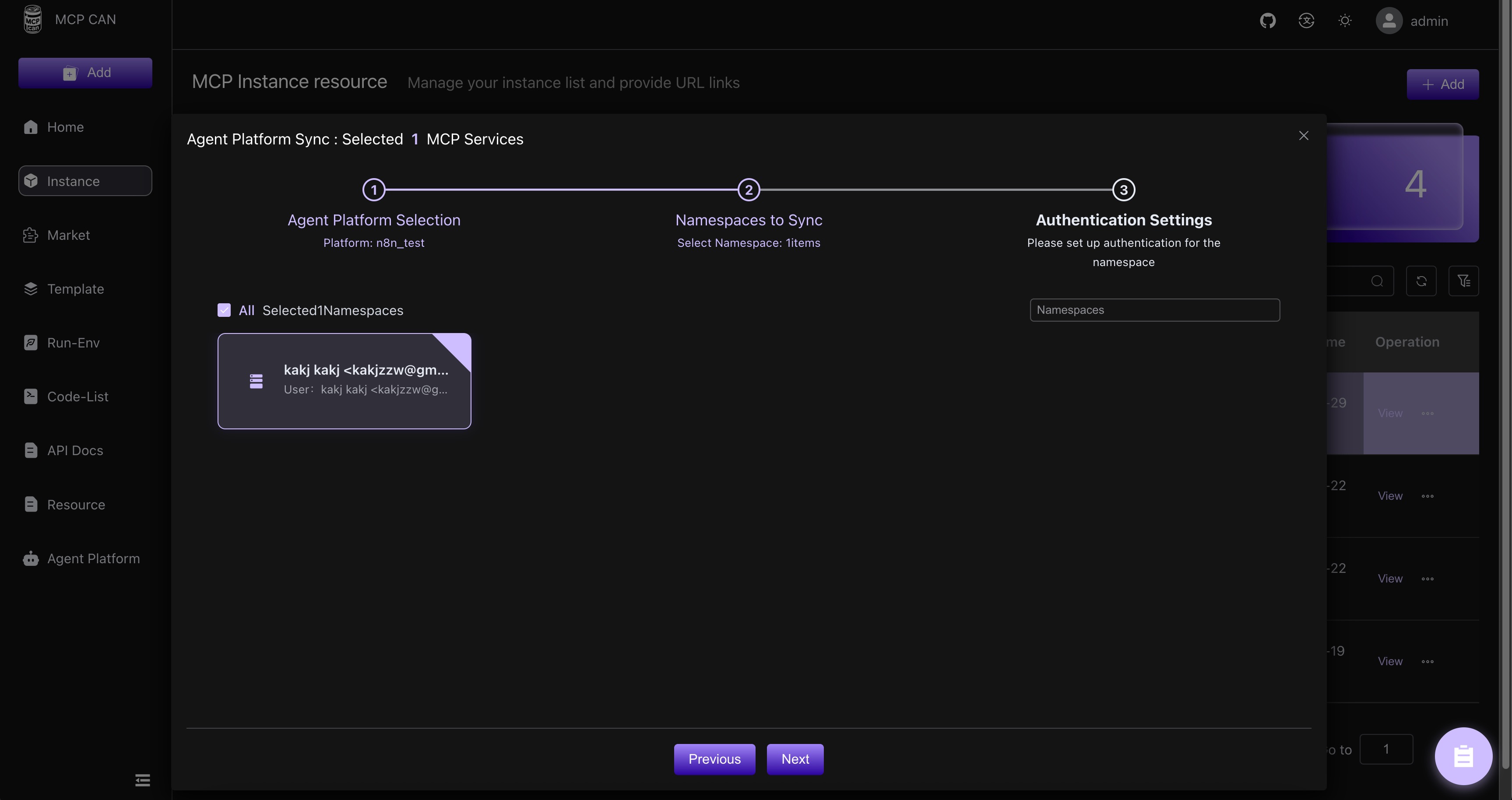The height and width of the screenshot is (800, 1512).
Task: Collapse sidebar using bottom menu icon
Action: coord(142,779)
